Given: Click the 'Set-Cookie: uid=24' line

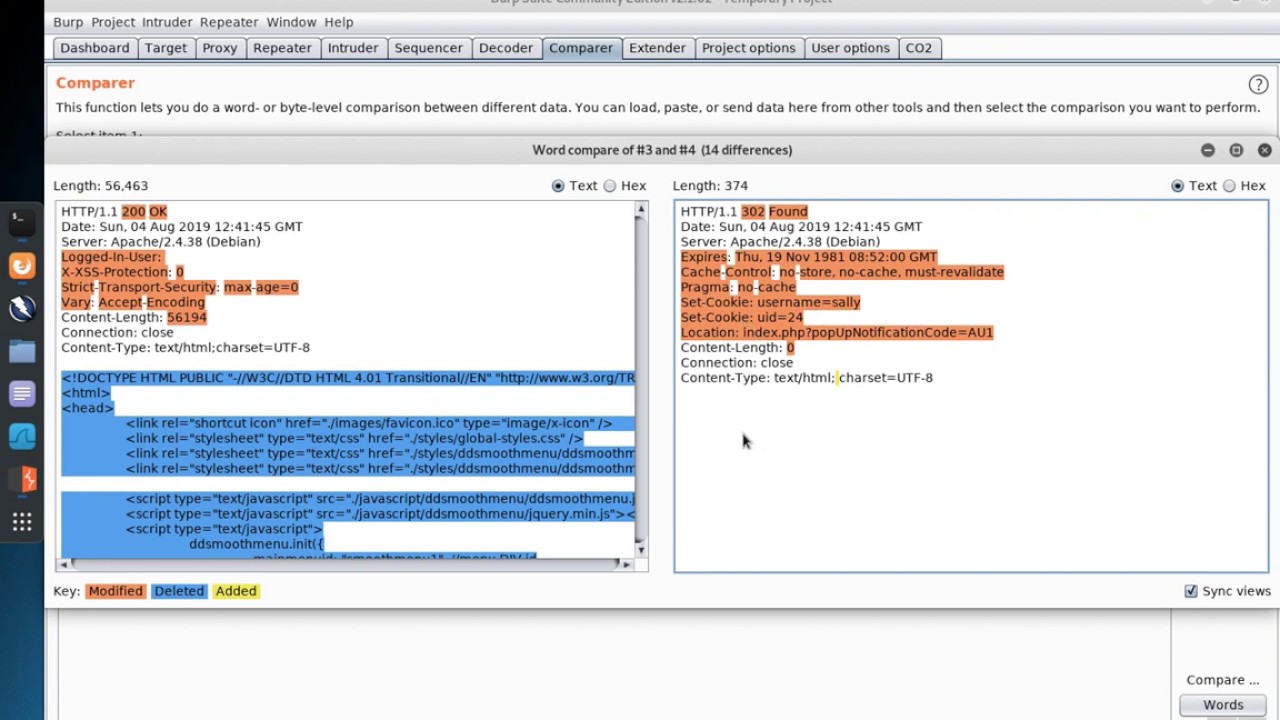Looking at the screenshot, I should pos(742,317).
